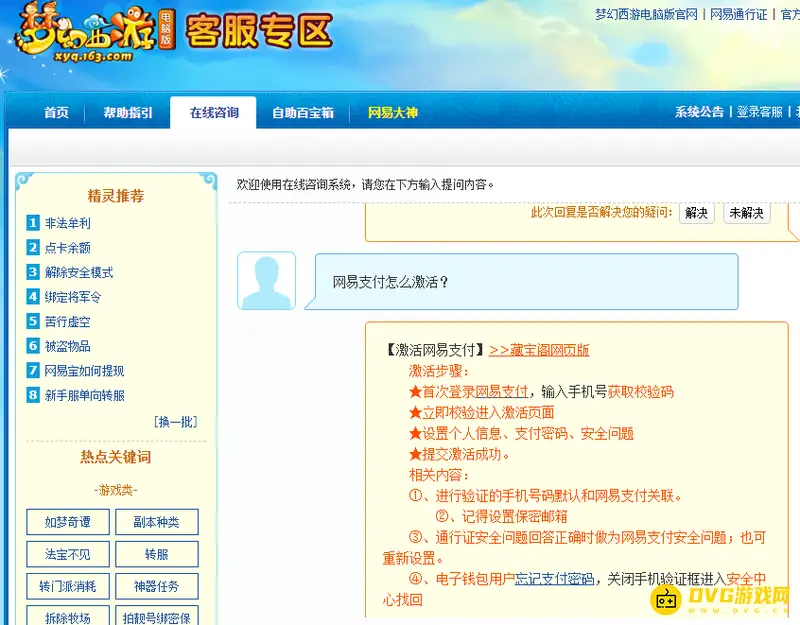The width and height of the screenshot is (800, 625).
Task: Open 系统公告 in the navigation bar
Action: coord(699,112)
